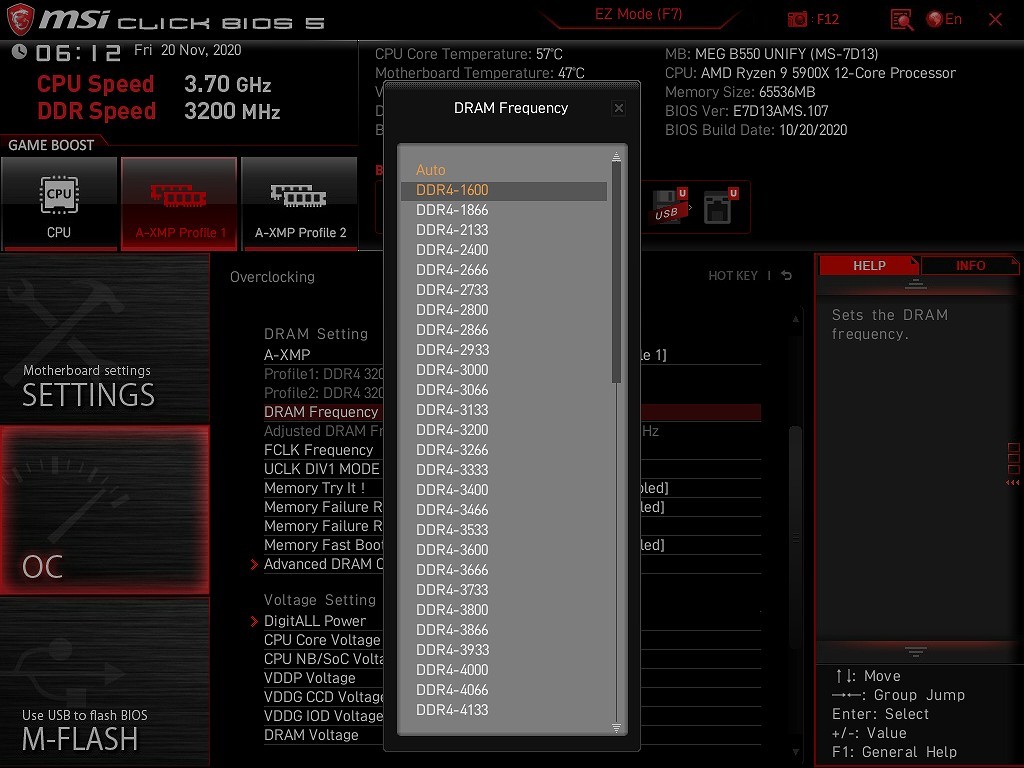1024x768 pixels.
Task: Click the USB boot device icon
Action: (668, 205)
